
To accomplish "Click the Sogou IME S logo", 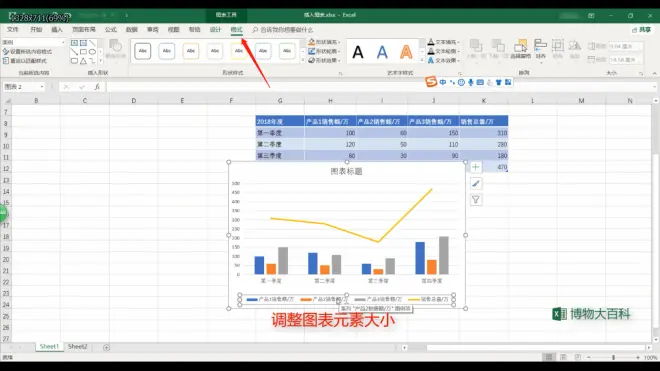I will (431, 82).
